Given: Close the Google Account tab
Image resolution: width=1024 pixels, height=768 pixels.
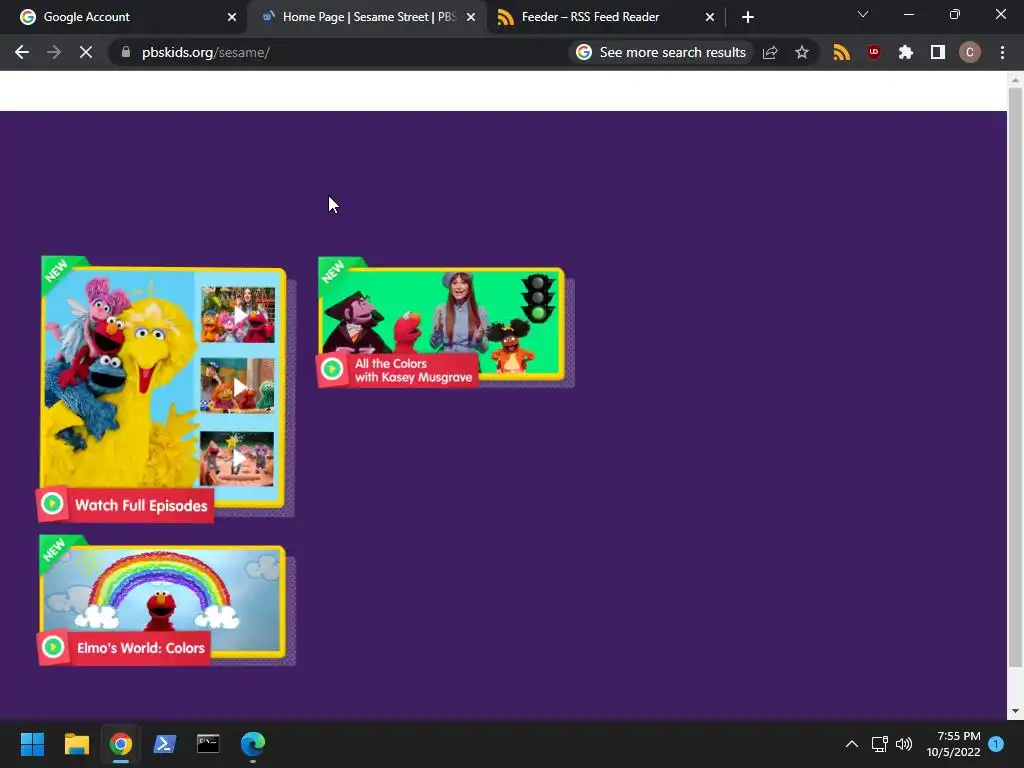Looking at the screenshot, I should [x=232, y=17].
